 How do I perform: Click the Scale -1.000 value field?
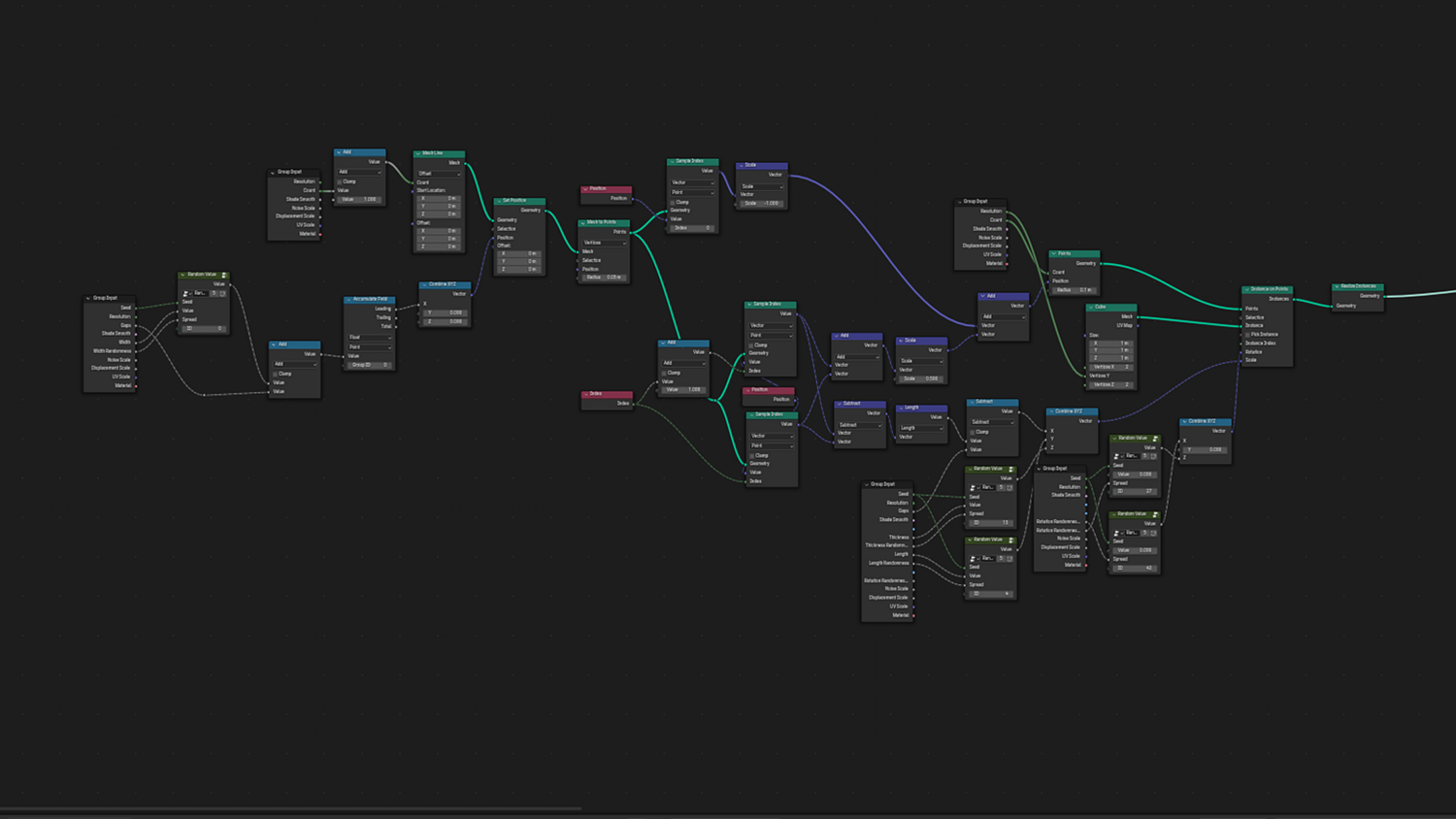pyautogui.click(x=762, y=204)
